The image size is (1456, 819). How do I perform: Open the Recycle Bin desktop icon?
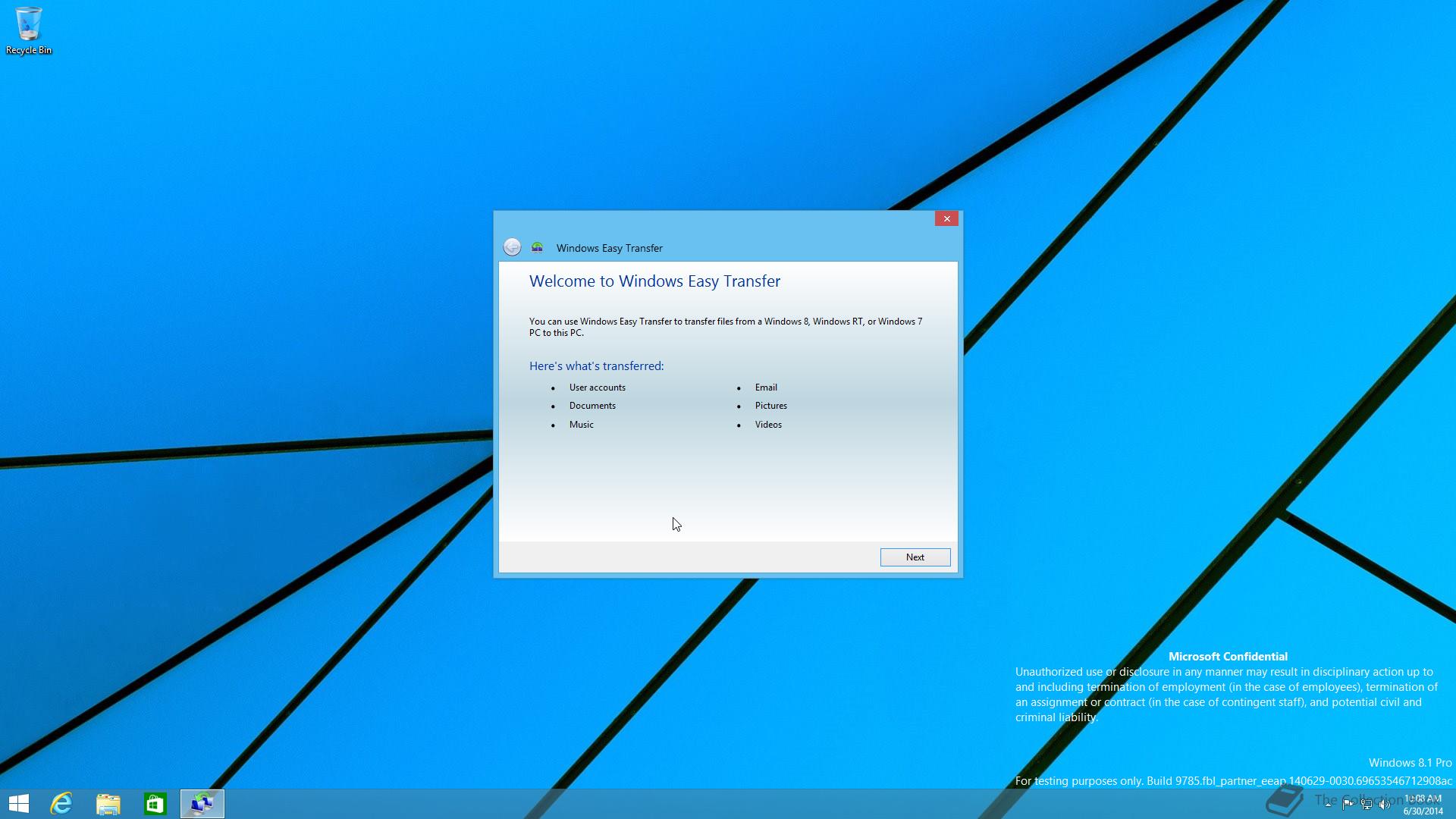(29, 31)
